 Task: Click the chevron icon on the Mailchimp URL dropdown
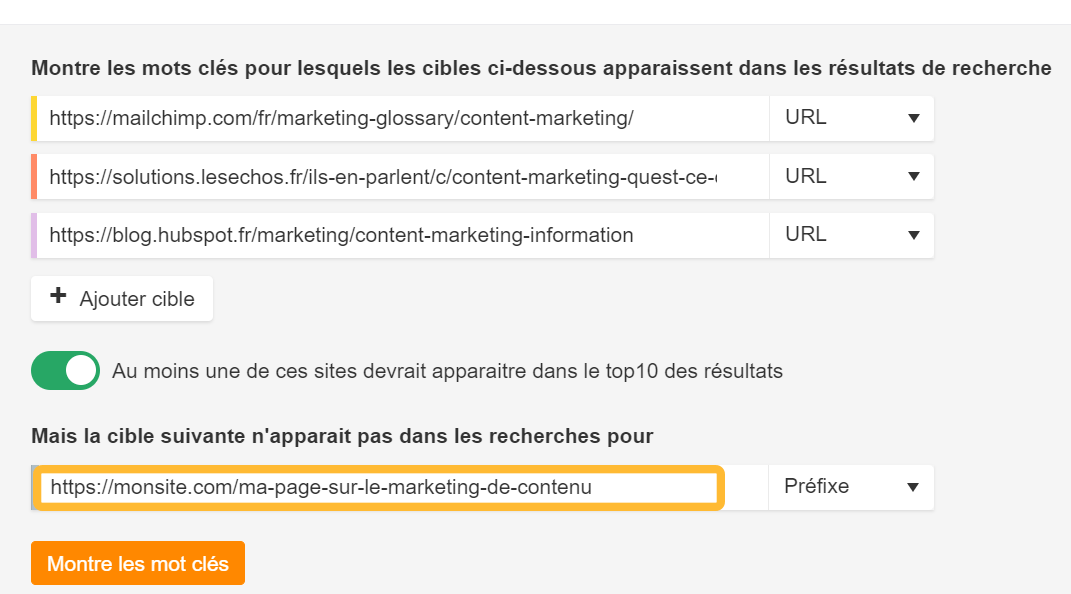[x=912, y=117]
